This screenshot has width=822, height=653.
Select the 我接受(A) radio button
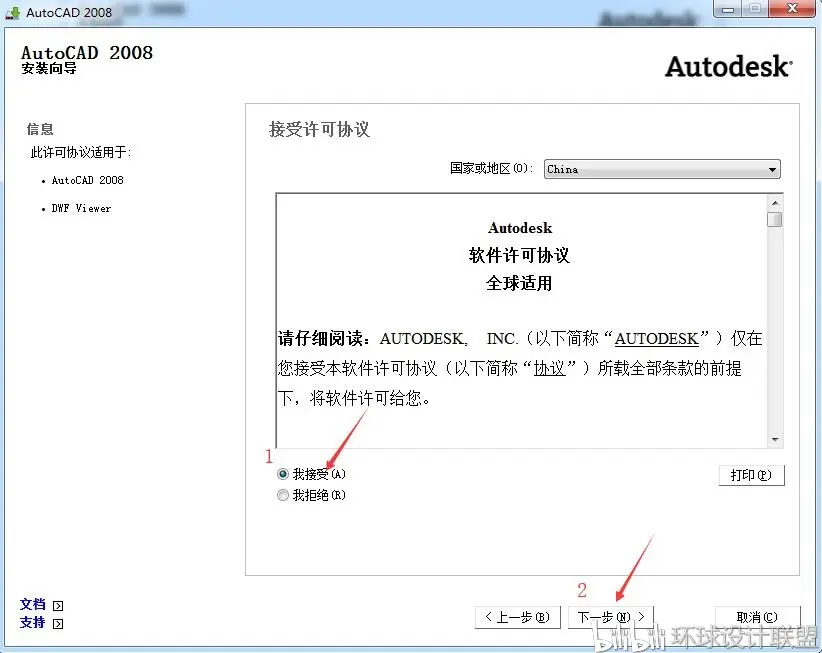pyautogui.click(x=283, y=474)
